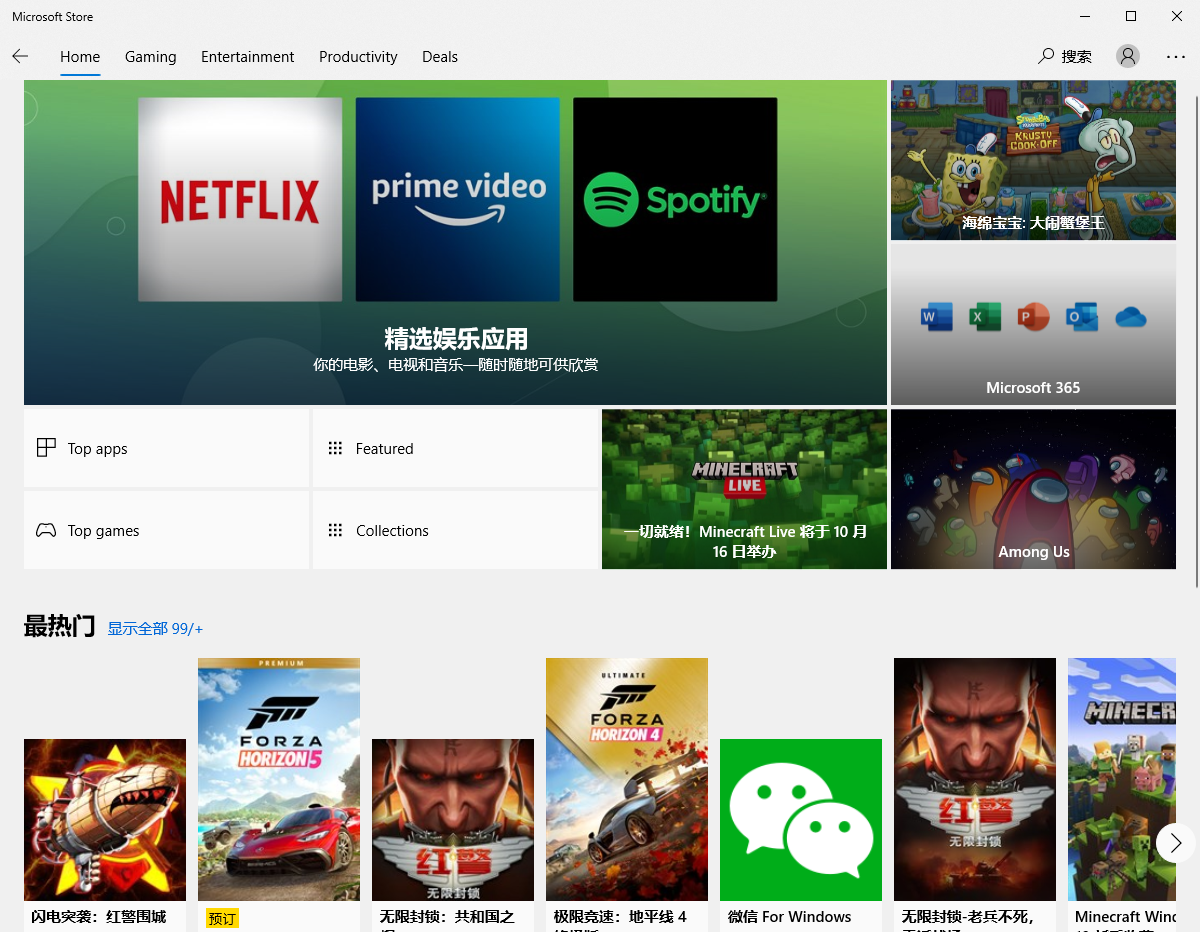Image resolution: width=1200 pixels, height=932 pixels.
Task: Open the See more (...) menu
Action: coord(1175,57)
